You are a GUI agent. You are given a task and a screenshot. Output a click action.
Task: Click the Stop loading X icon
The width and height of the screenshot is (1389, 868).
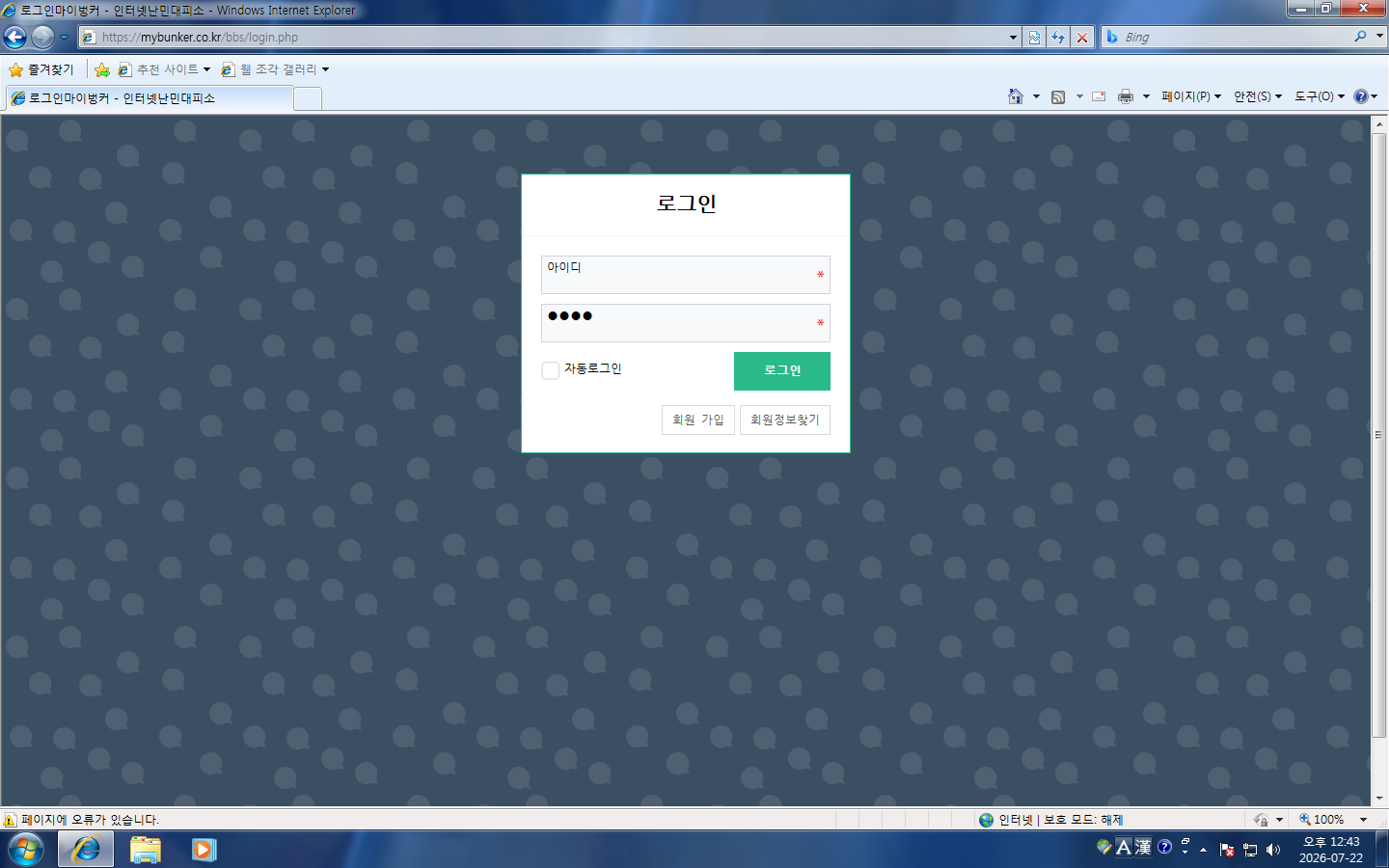[x=1082, y=38]
